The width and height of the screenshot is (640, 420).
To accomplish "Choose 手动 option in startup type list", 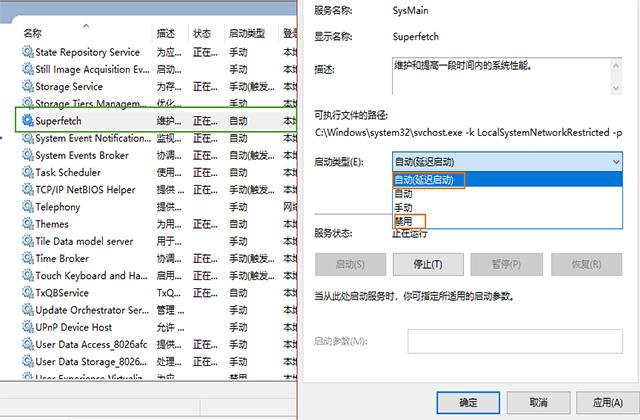I will (507, 207).
